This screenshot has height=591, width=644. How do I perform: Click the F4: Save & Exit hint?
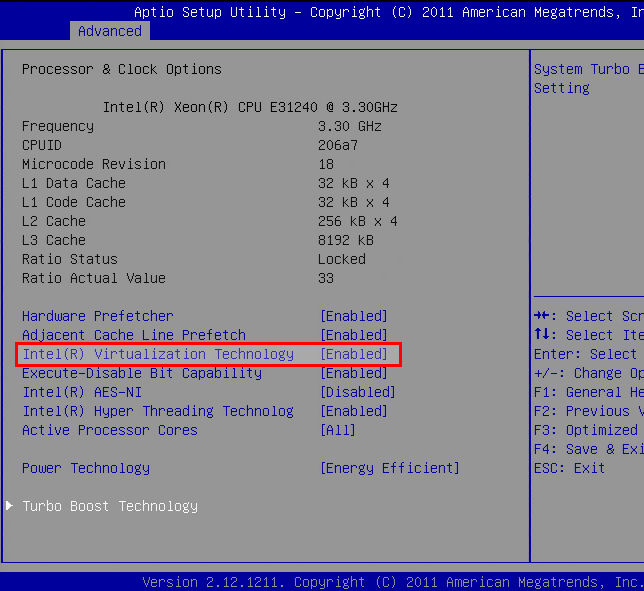click(589, 449)
